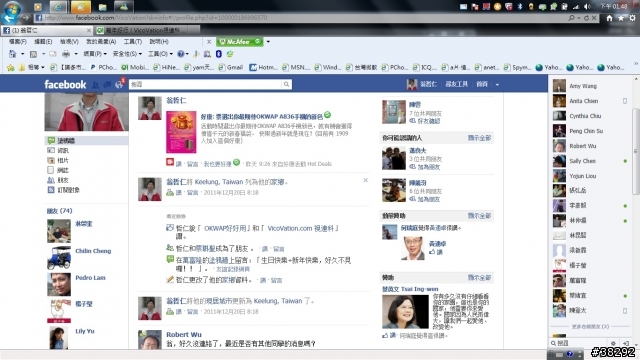This screenshot has width=640, height=360.
Task: Go forward with the IE forward arrow
Action: pyautogui.click(x=26, y=18)
